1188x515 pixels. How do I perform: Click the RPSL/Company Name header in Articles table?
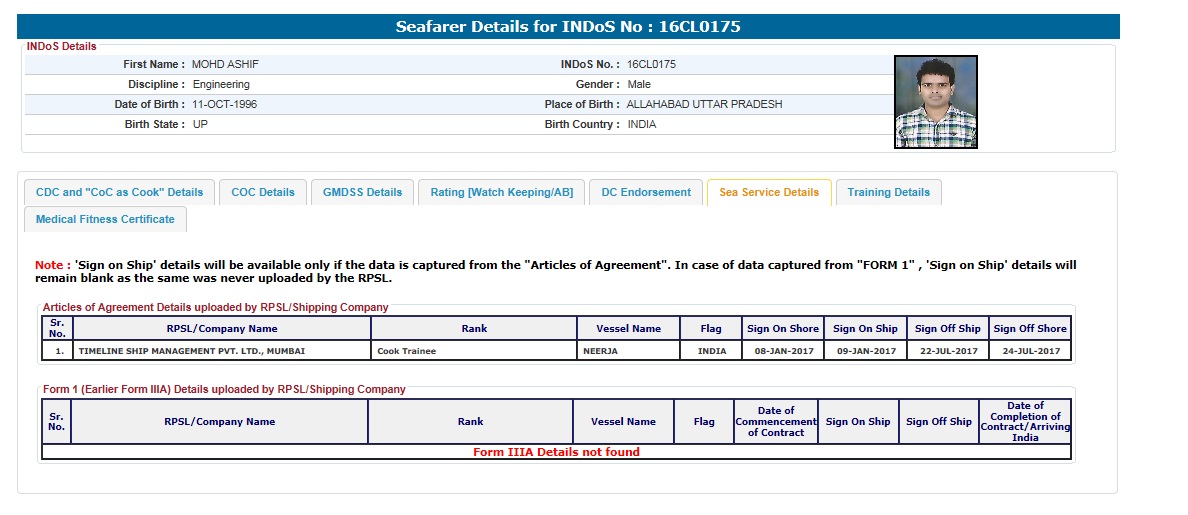coord(222,328)
